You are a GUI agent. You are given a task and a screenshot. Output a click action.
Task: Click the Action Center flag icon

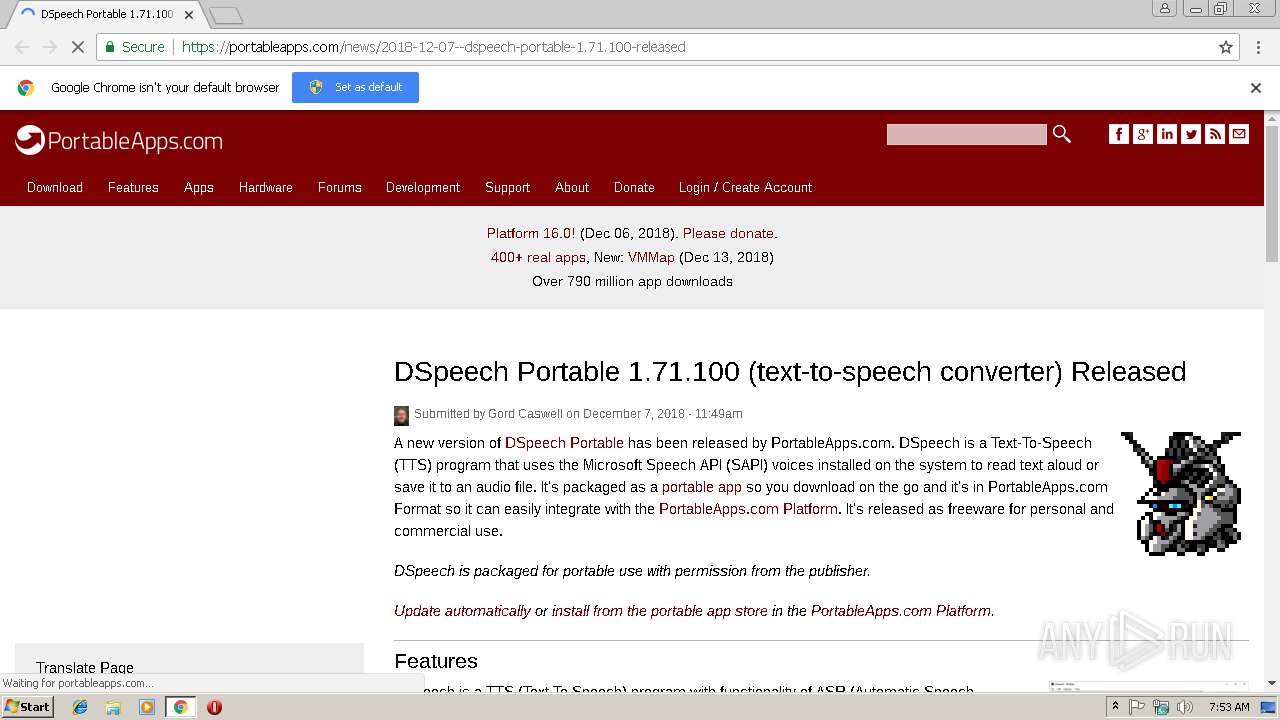(1137, 707)
